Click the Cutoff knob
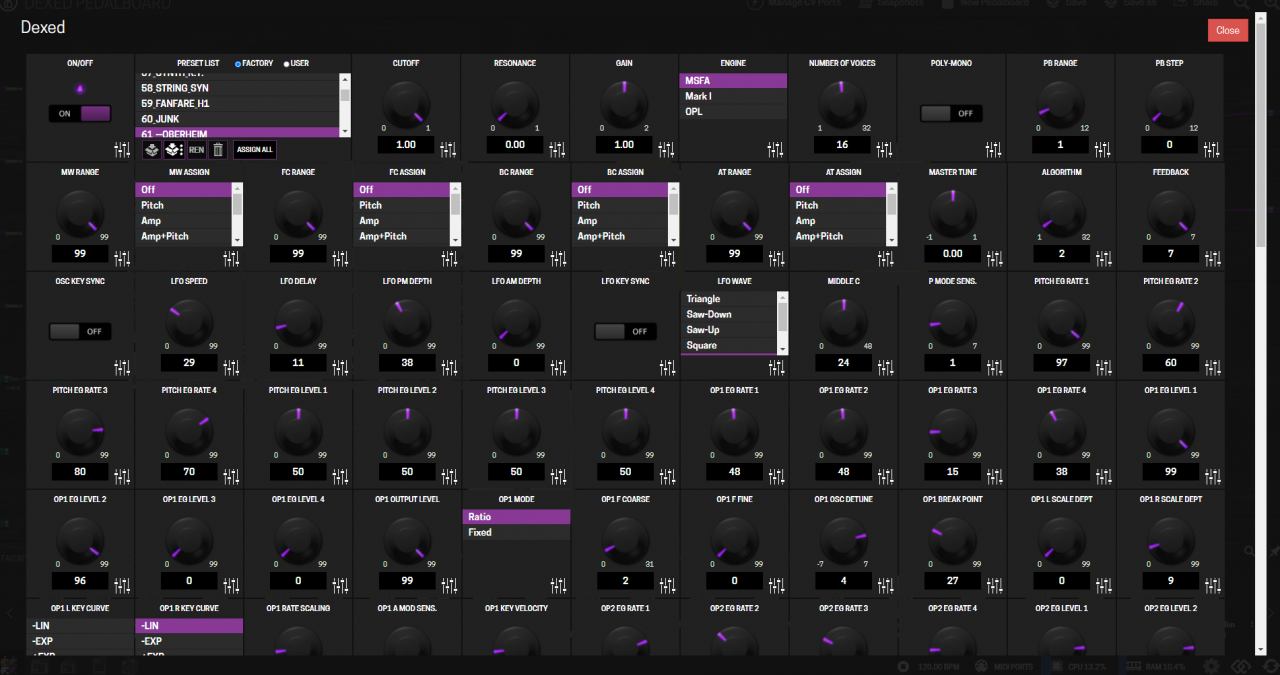1280x675 pixels. pyautogui.click(x=406, y=104)
